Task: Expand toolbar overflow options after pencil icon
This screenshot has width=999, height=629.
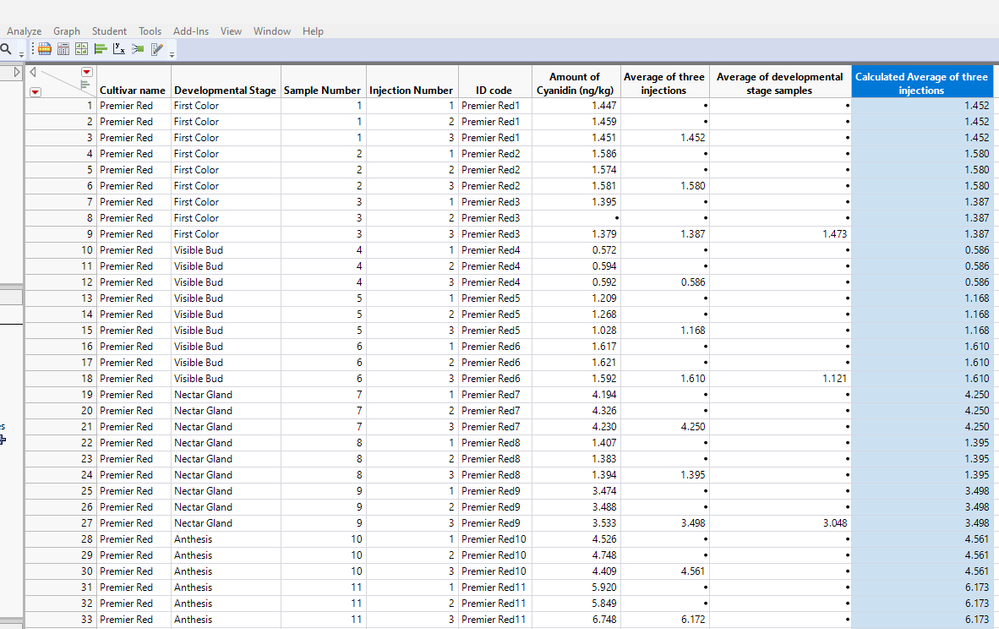Action: pos(172,54)
